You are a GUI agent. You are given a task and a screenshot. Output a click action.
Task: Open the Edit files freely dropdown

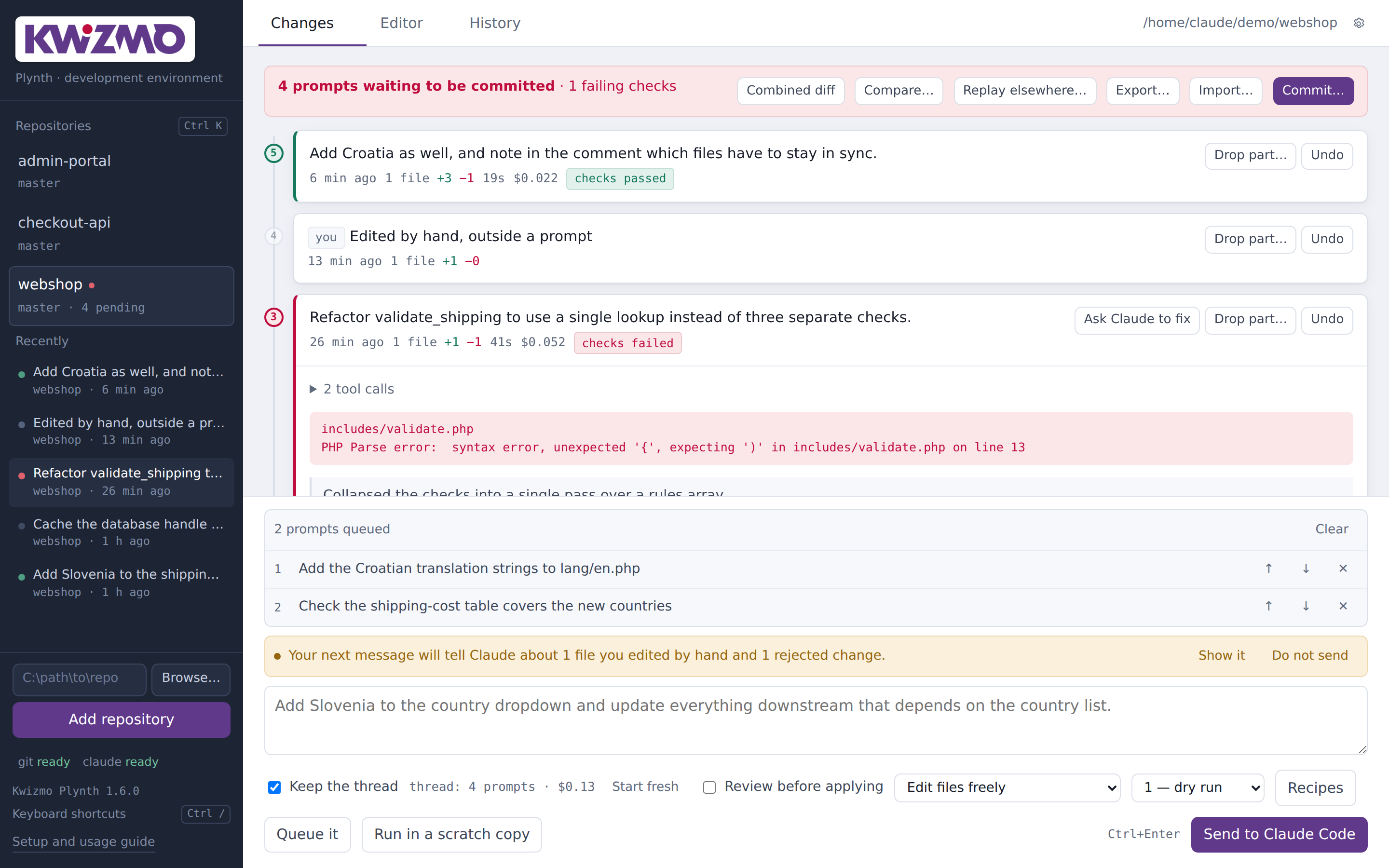[1008, 787]
